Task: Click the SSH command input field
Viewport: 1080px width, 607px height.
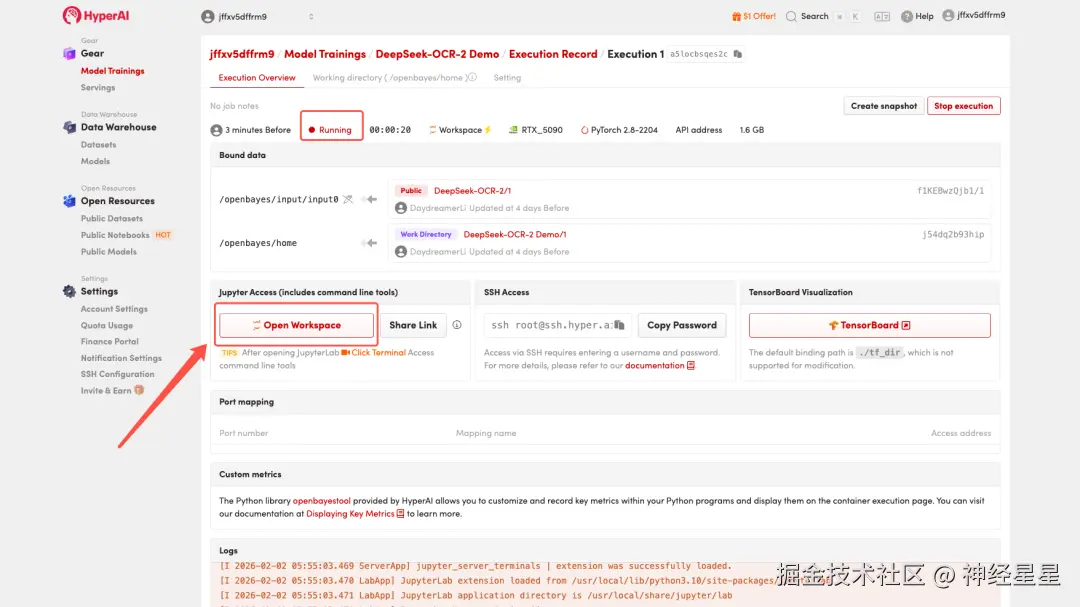Action: 558,325
